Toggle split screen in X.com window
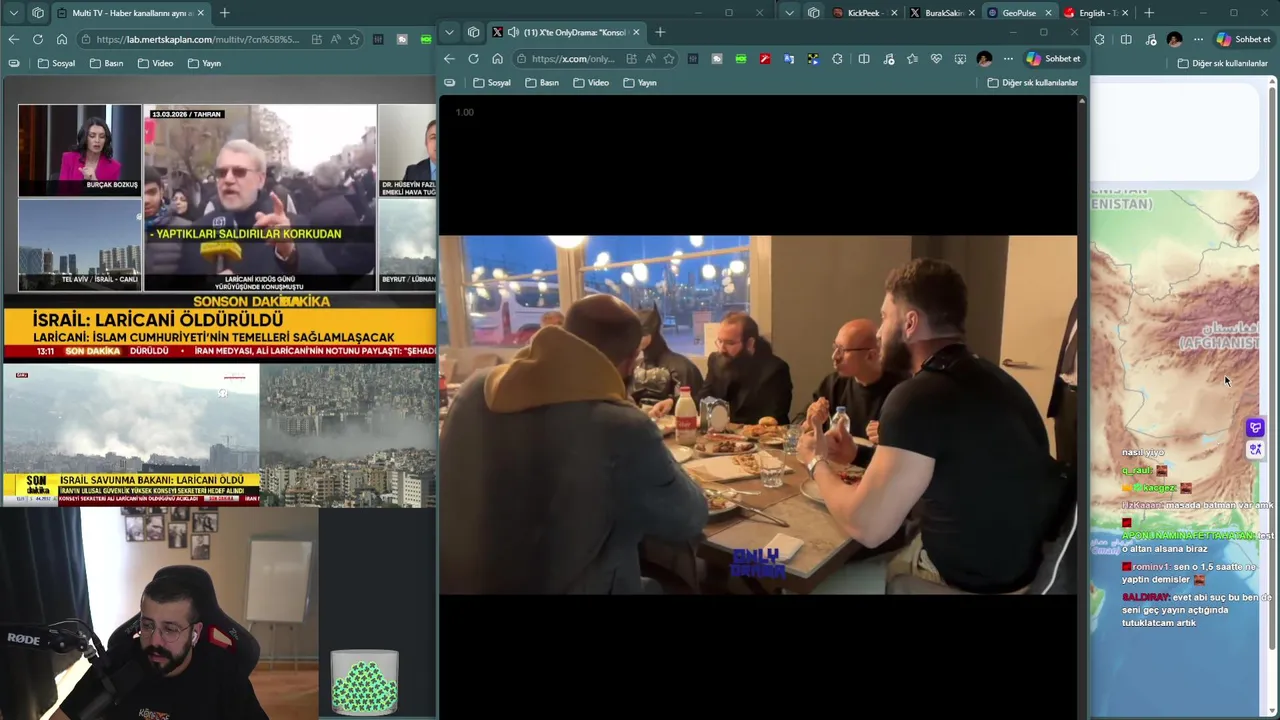Viewport: 1280px width, 720px height. (x=864, y=59)
